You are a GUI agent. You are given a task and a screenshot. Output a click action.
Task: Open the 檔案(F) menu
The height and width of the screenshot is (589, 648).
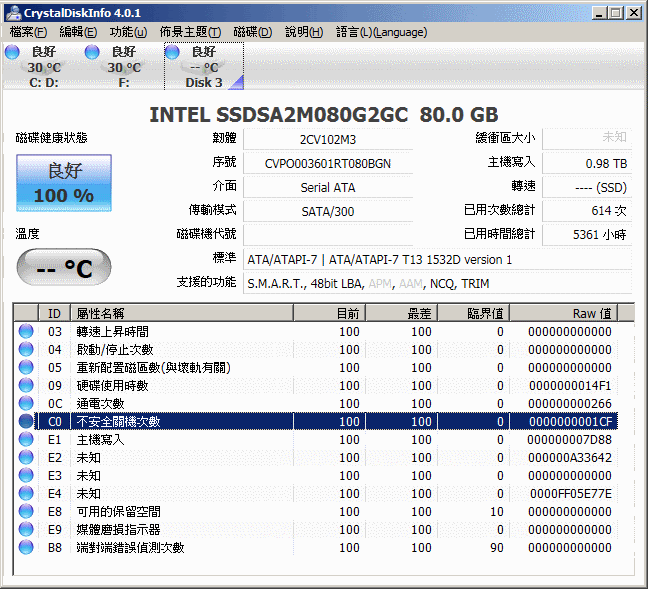(28, 32)
